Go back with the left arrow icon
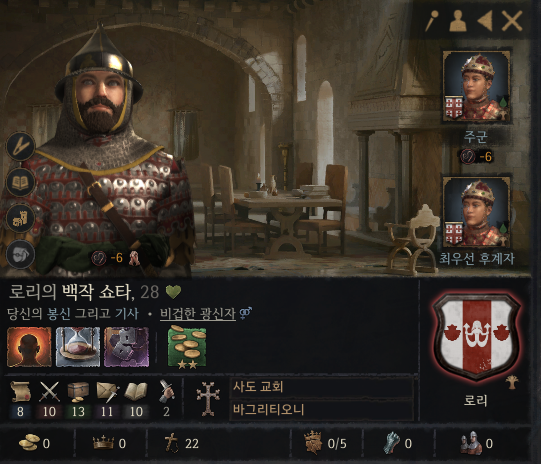The height and width of the screenshot is (464, 541). [485, 21]
